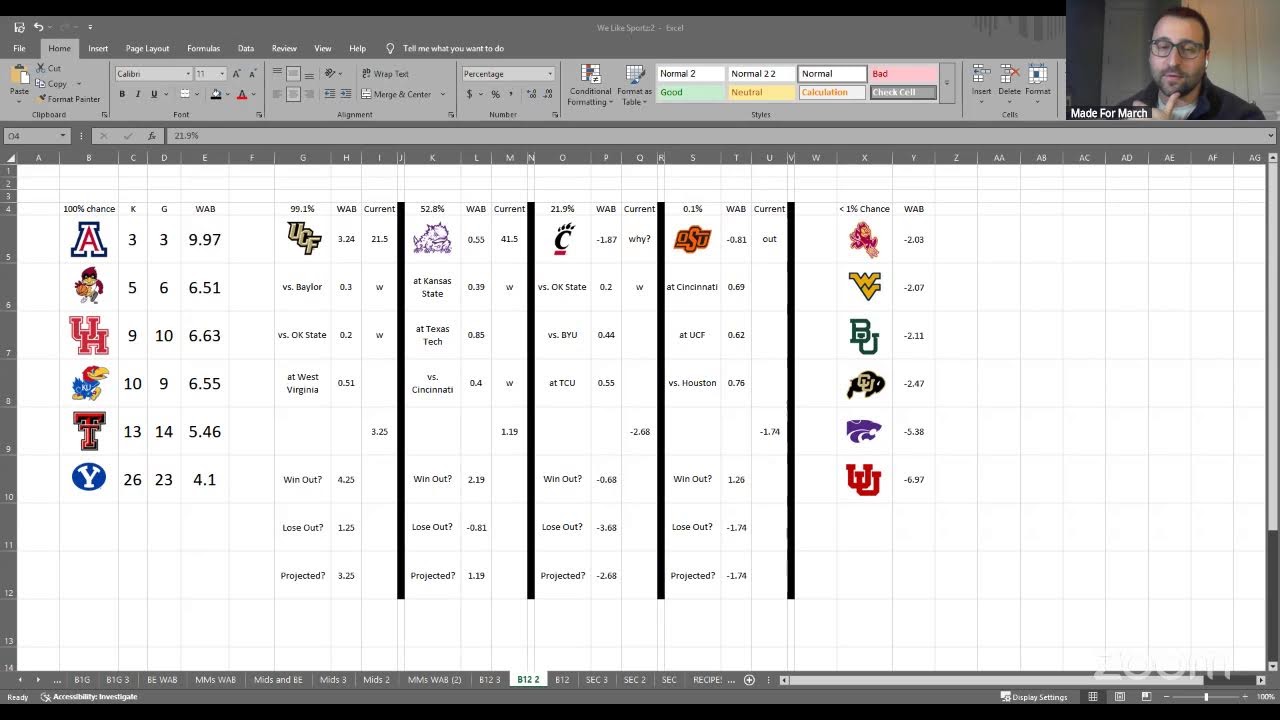Toggle Bold formatting
Viewport: 1280px width, 720px height.
point(122,94)
